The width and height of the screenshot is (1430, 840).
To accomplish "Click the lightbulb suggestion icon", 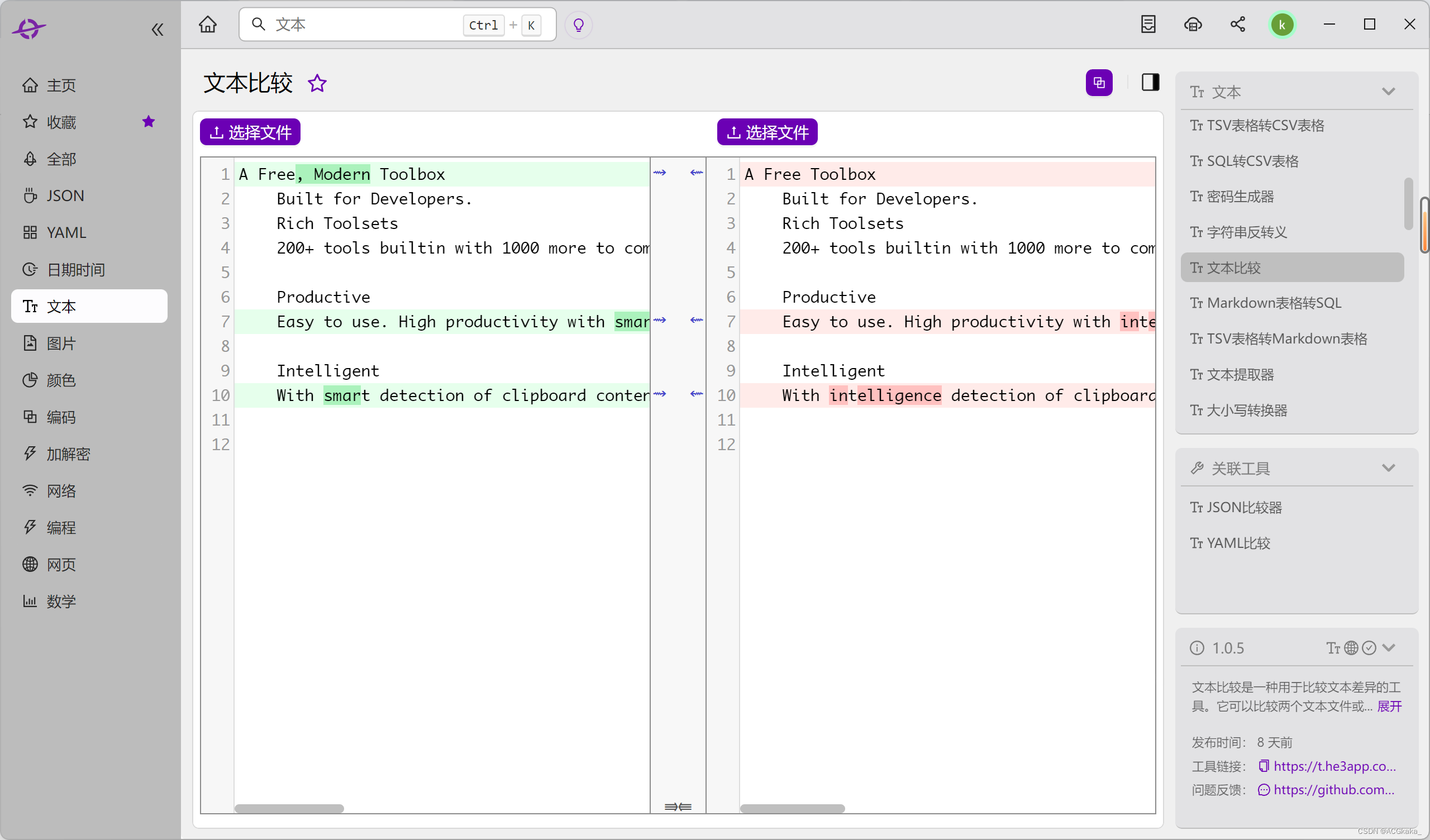I will (578, 25).
